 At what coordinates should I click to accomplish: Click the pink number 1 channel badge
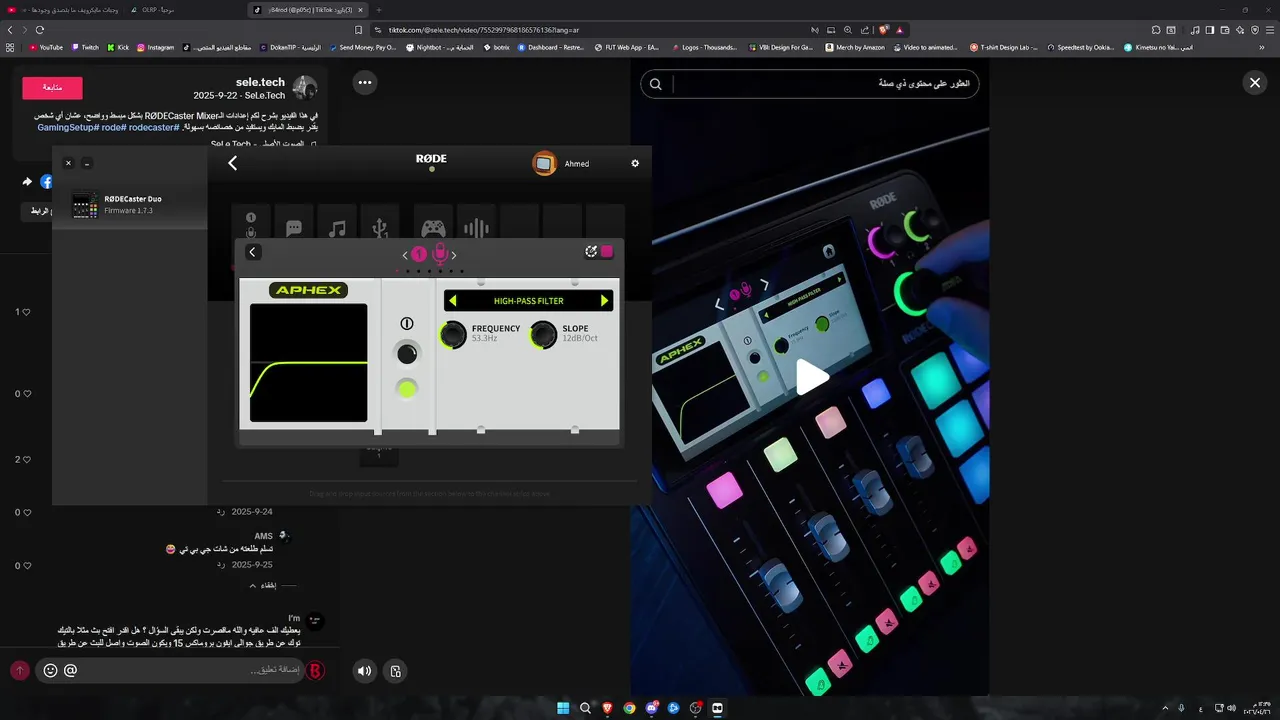419,254
